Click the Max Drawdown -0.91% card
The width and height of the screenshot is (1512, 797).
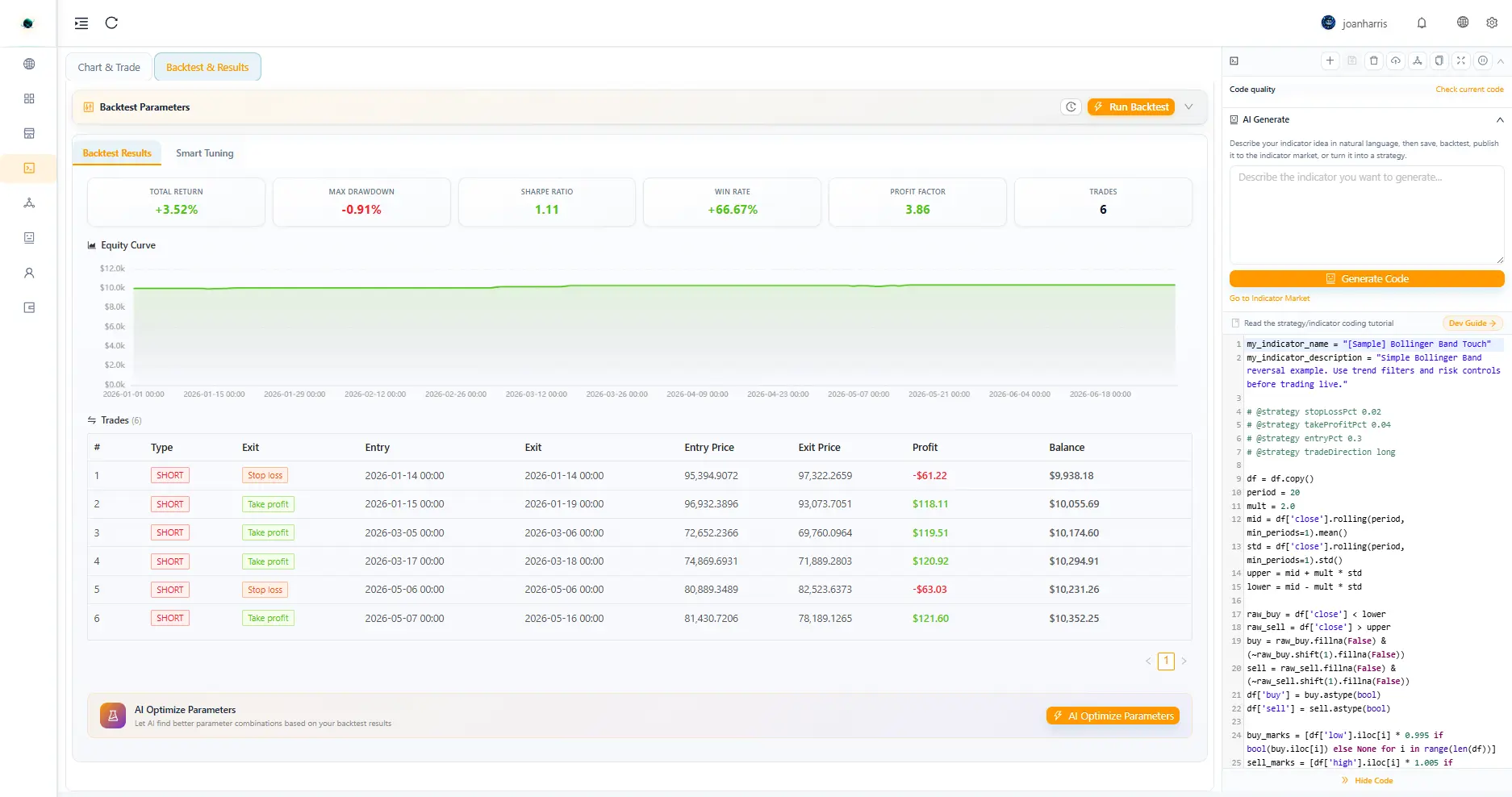pyautogui.click(x=361, y=202)
